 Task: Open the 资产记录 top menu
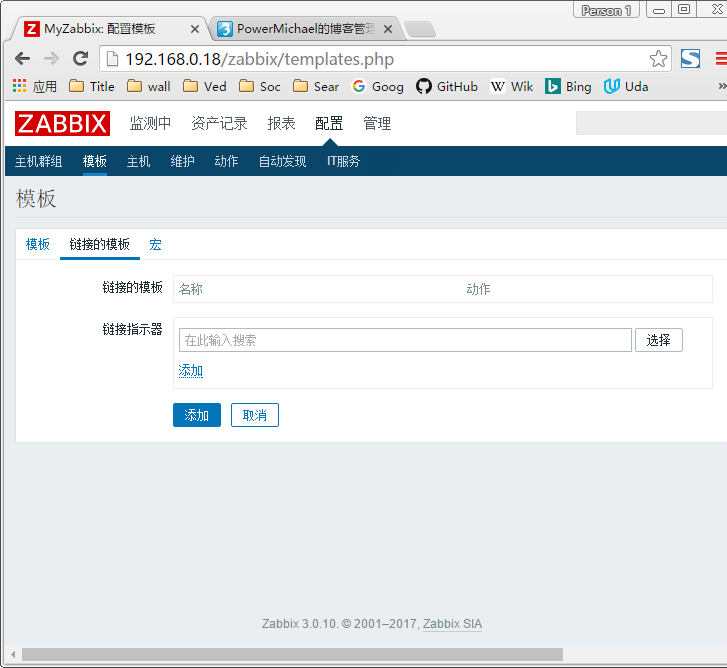(x=219, y=123)
